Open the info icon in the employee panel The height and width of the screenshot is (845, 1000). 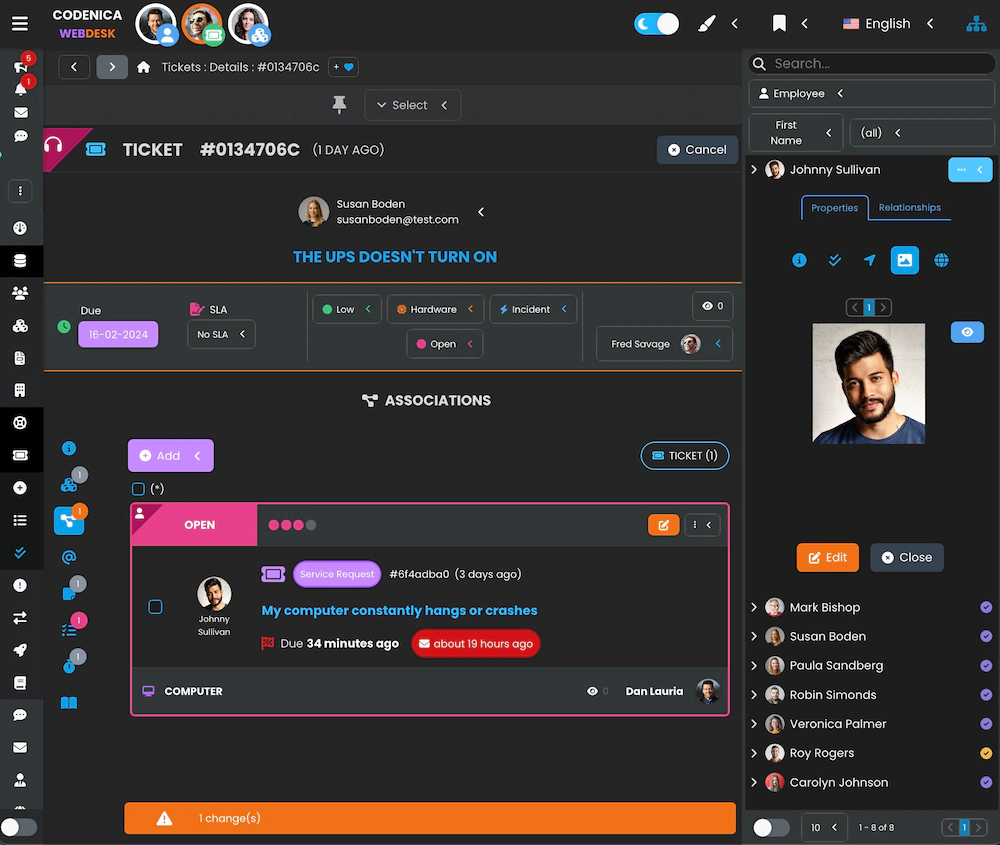(x=798, y=260)
